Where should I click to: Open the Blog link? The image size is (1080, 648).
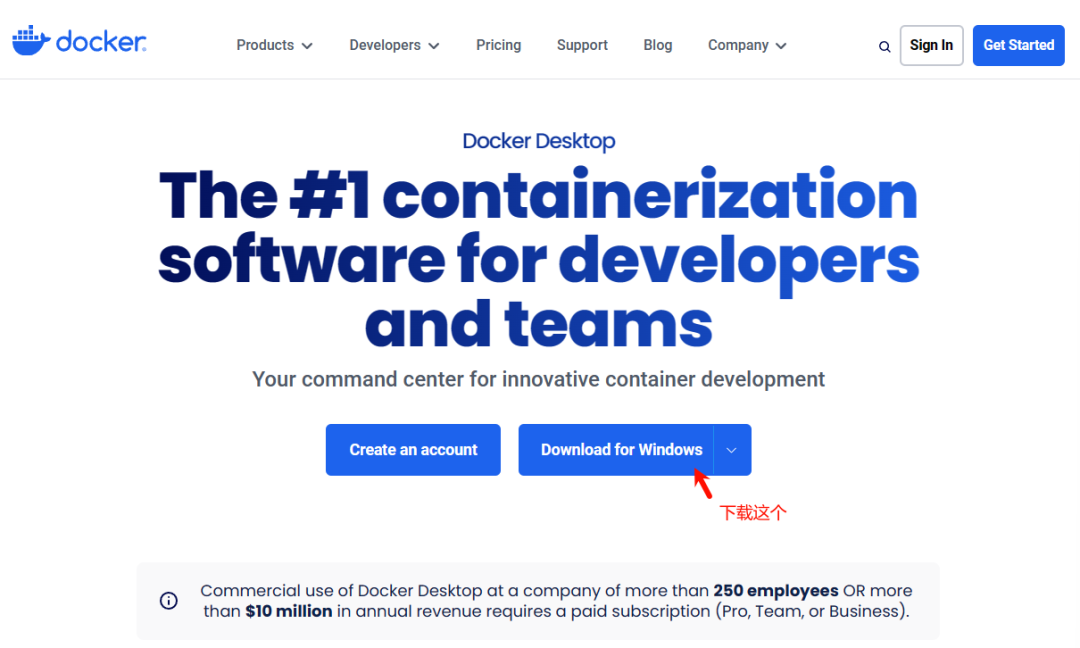[x=658, y=45]
